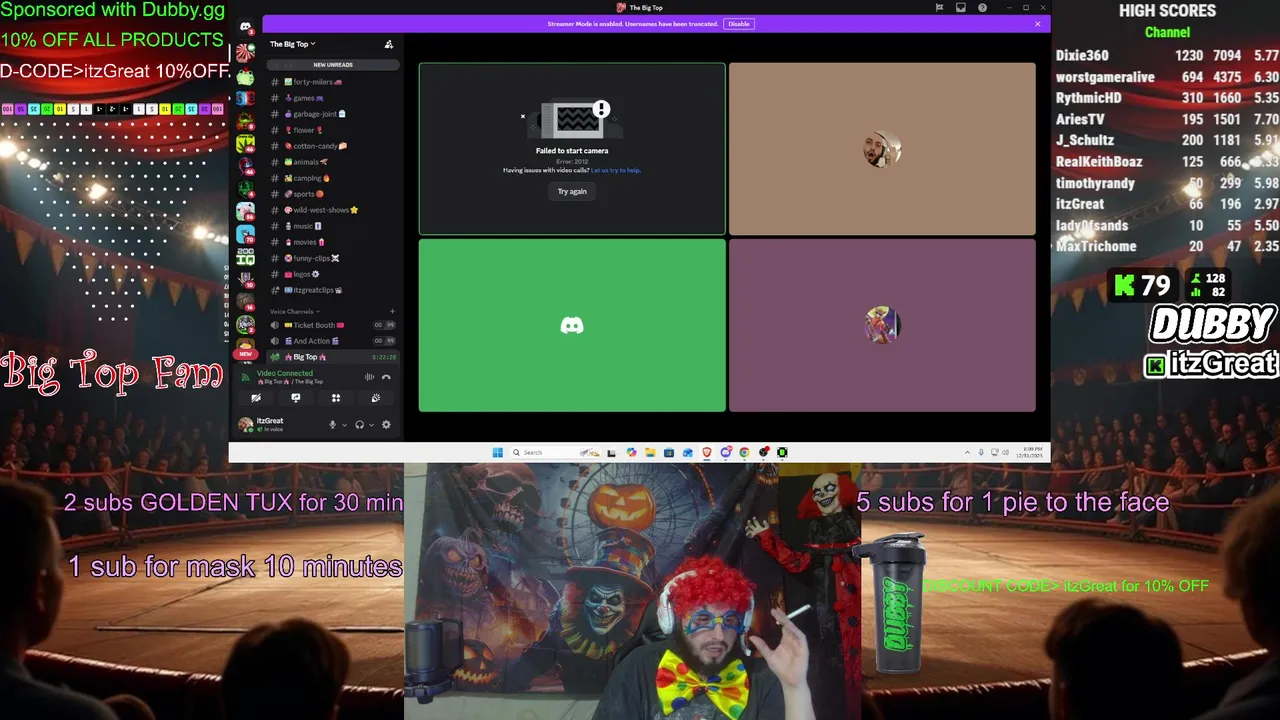Add a voice channel with the plus icon
This screenshot has height=720, width=1280.
coord(392,312)
